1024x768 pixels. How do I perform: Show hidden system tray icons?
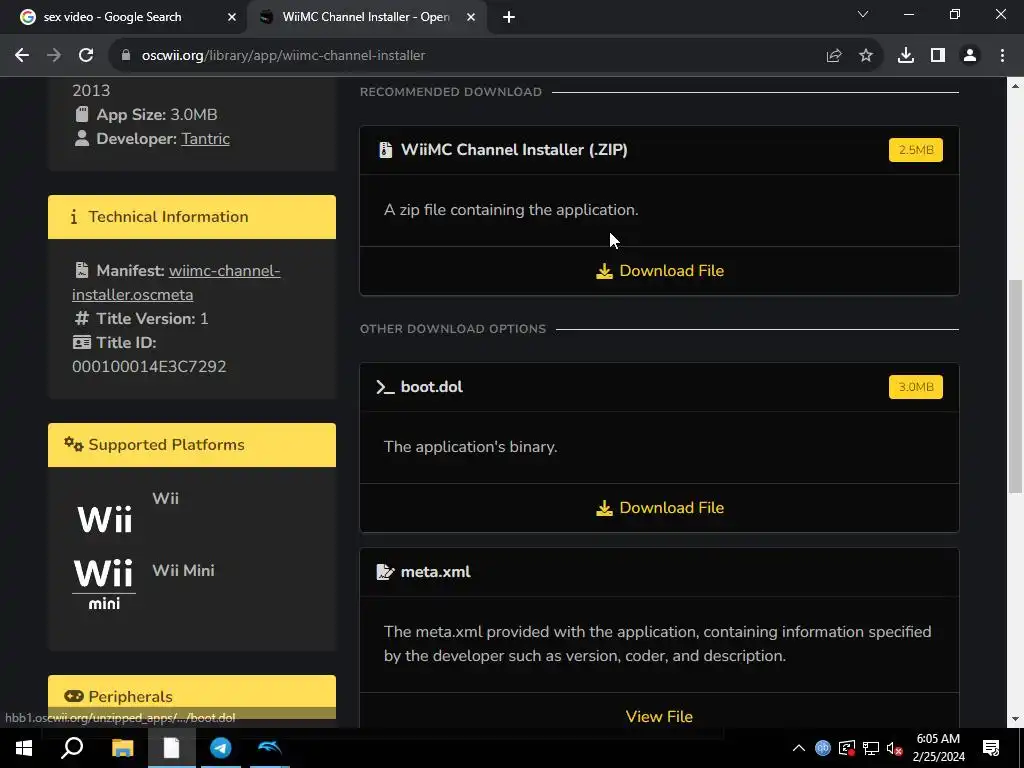[798, 748]
